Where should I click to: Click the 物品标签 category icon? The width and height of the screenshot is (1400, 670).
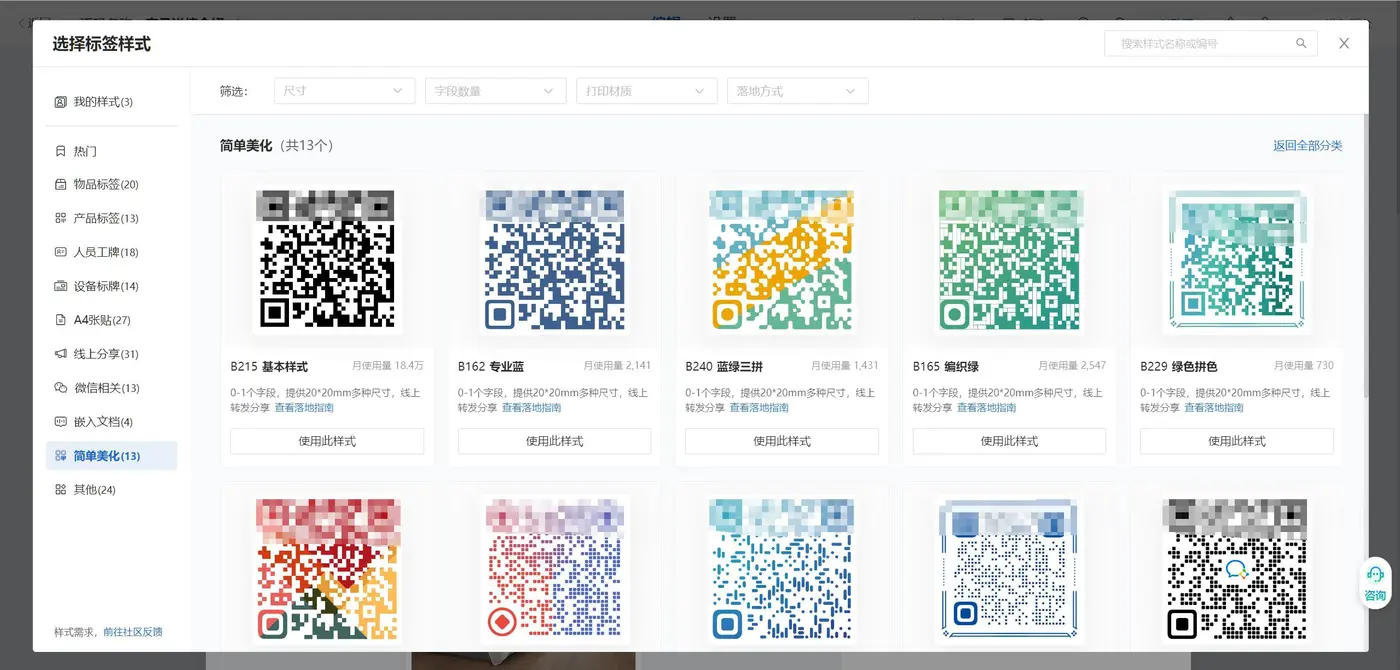(61, 184)
